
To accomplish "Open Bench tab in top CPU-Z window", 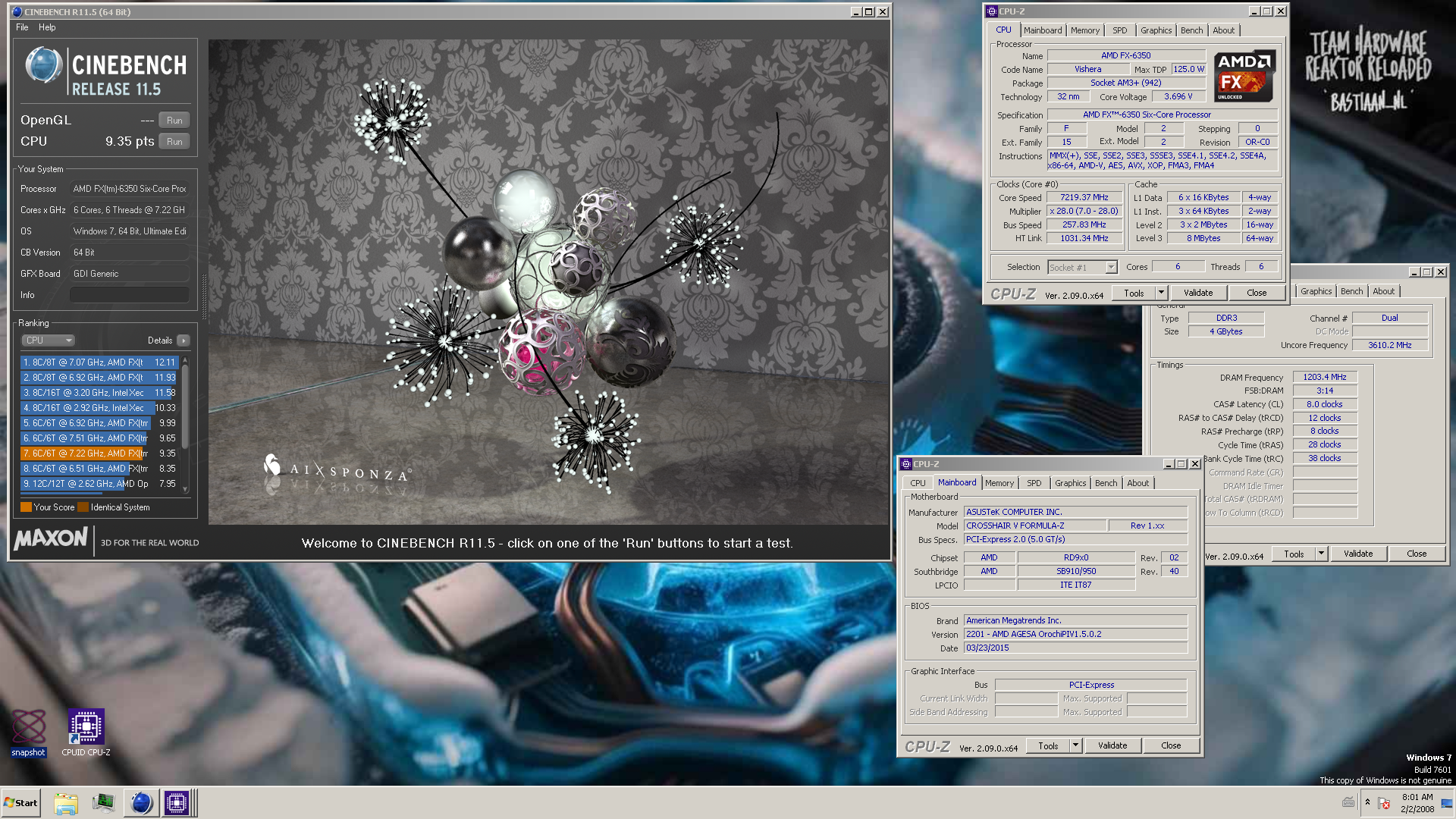I will coord(1192,30).
